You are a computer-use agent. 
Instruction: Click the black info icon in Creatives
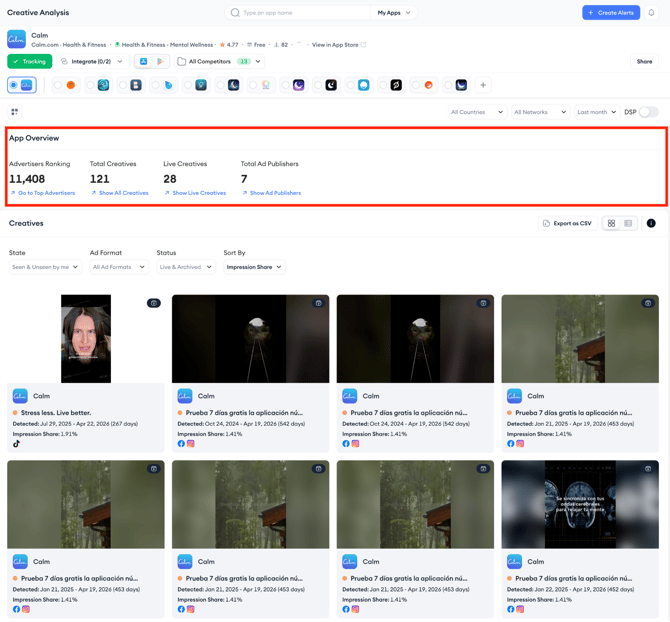(x=651, y=223)
